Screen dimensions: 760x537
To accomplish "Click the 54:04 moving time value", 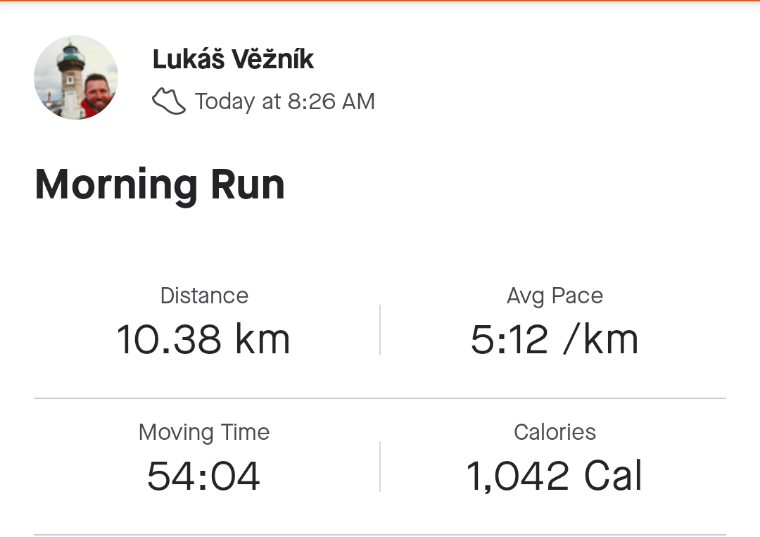I will point(204,476).
